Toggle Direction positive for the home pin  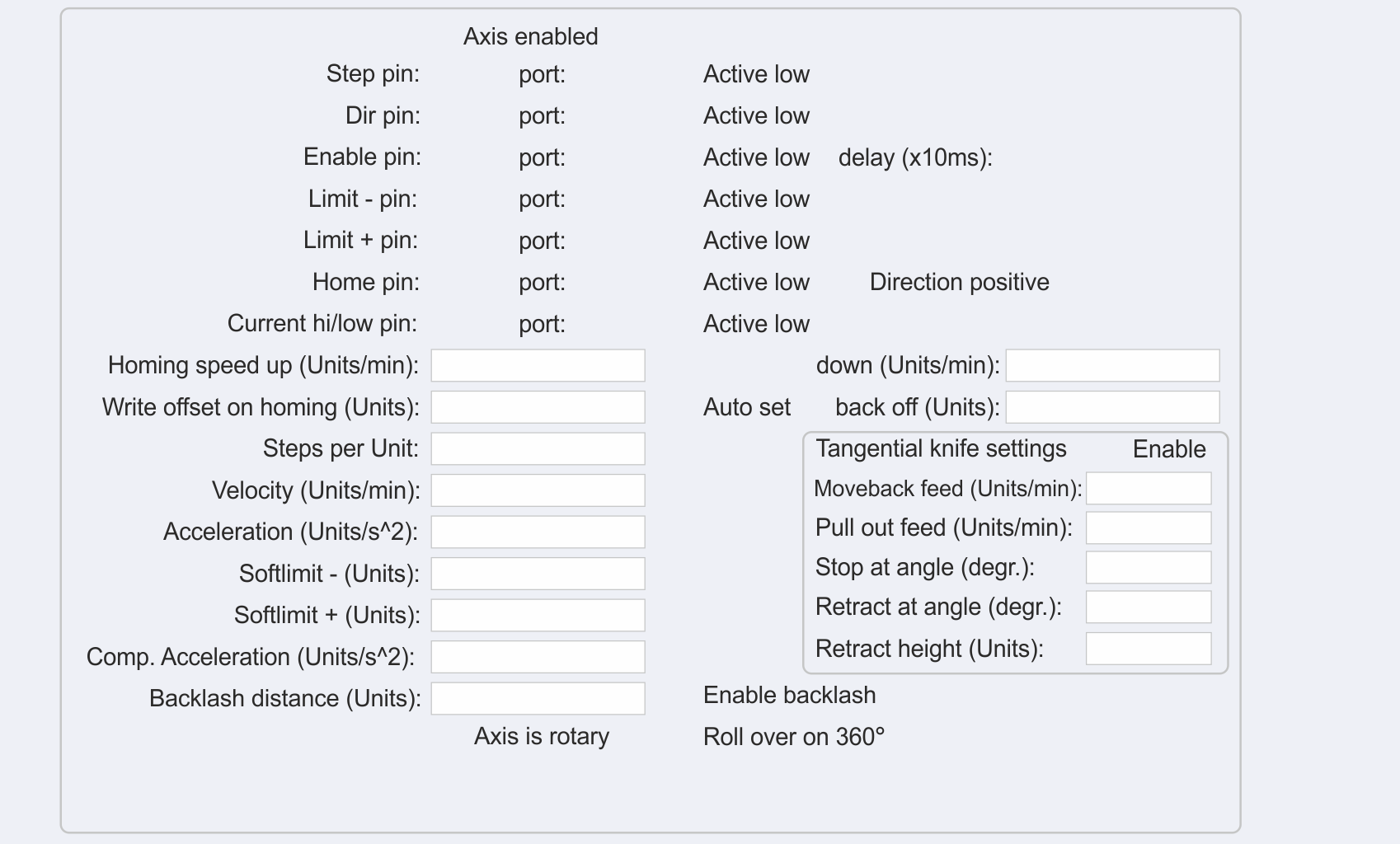(x=959, y=282)
